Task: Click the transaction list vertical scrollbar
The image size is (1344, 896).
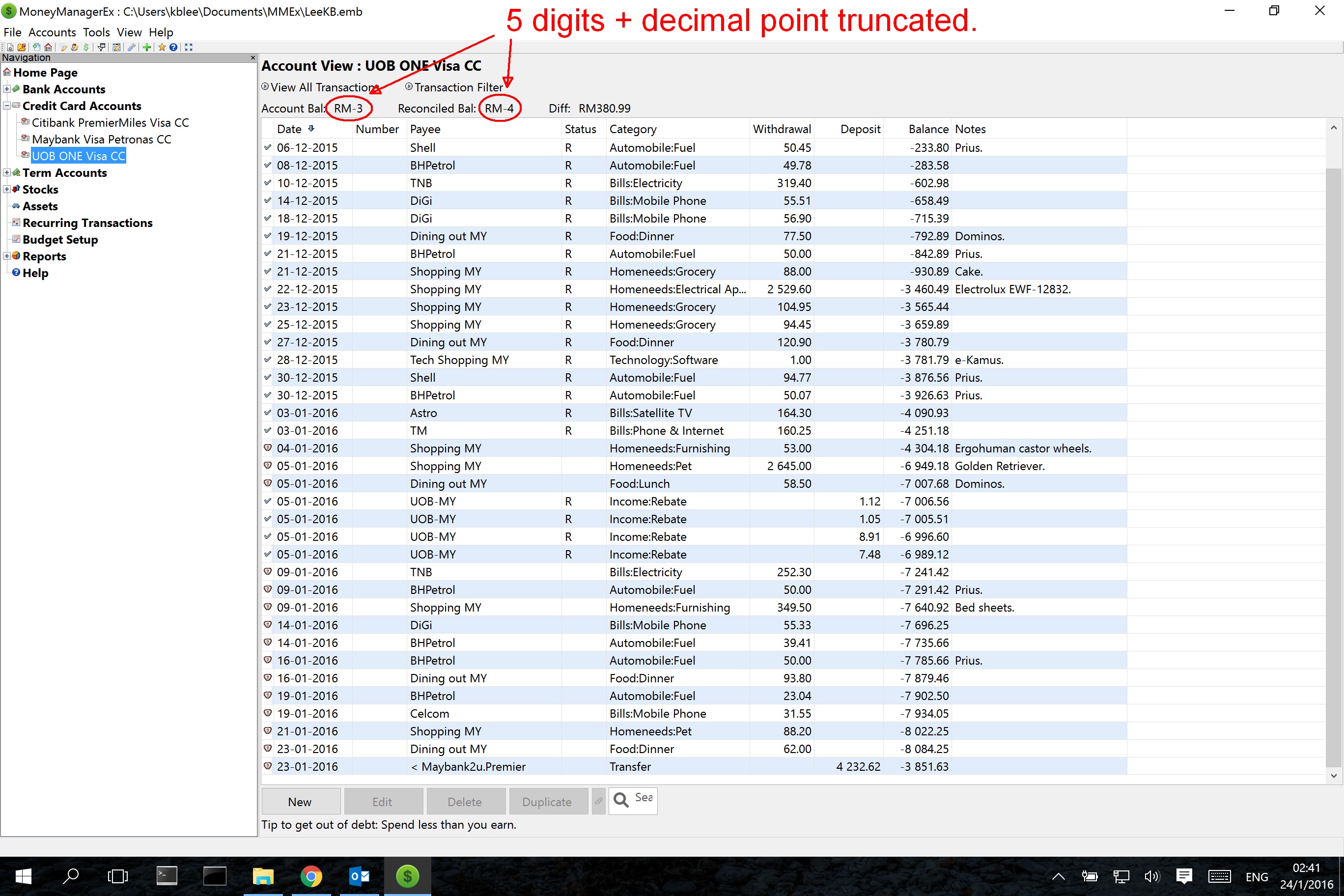Action: 1333,457
